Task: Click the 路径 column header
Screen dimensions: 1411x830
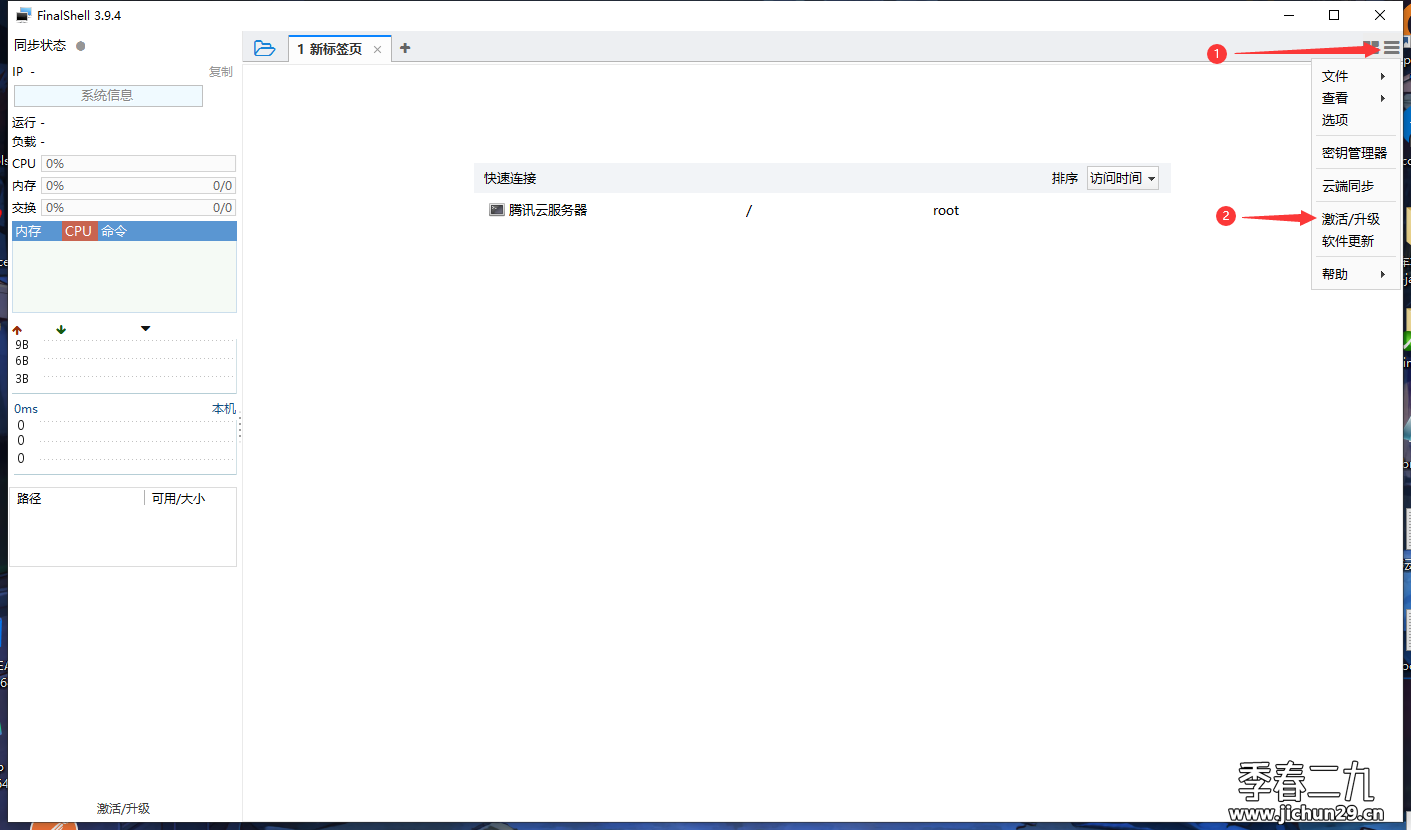Action: [x=29, y=498]
